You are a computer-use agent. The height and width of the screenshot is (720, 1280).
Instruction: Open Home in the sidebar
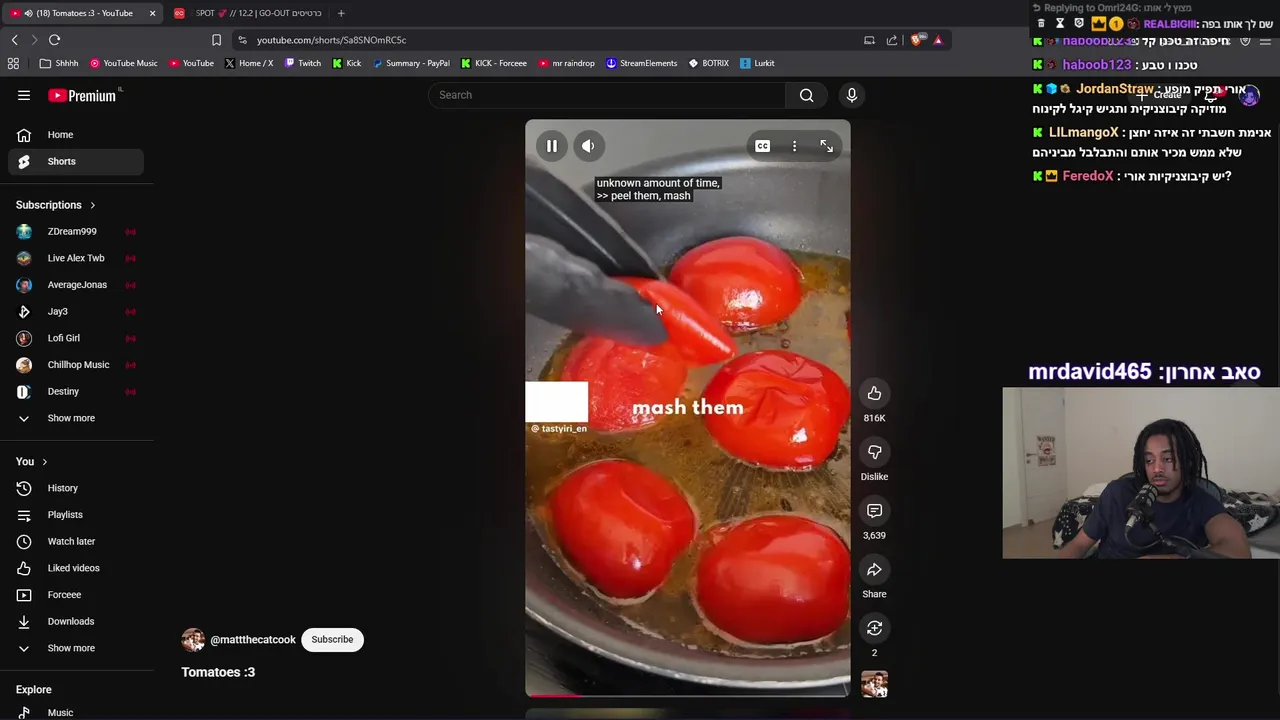[x=76, y=134]
